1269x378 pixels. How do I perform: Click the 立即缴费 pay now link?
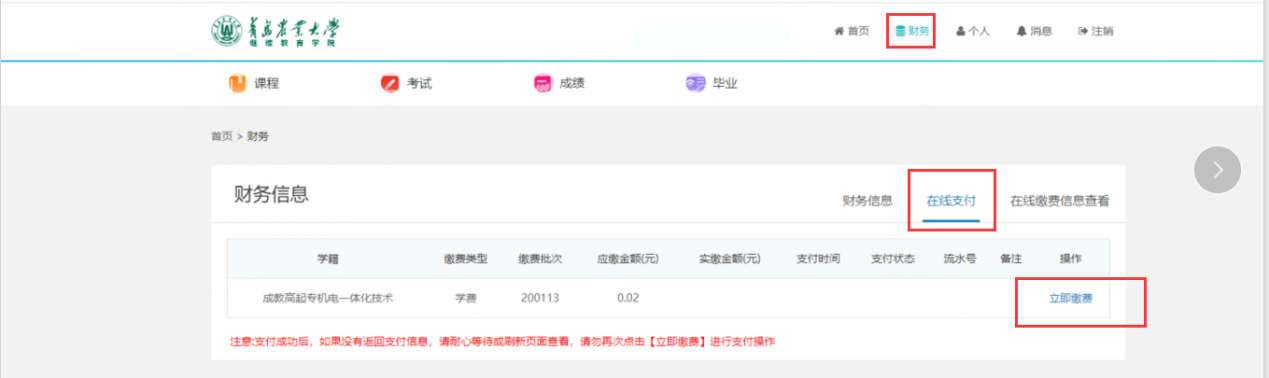click(1070, 298)
